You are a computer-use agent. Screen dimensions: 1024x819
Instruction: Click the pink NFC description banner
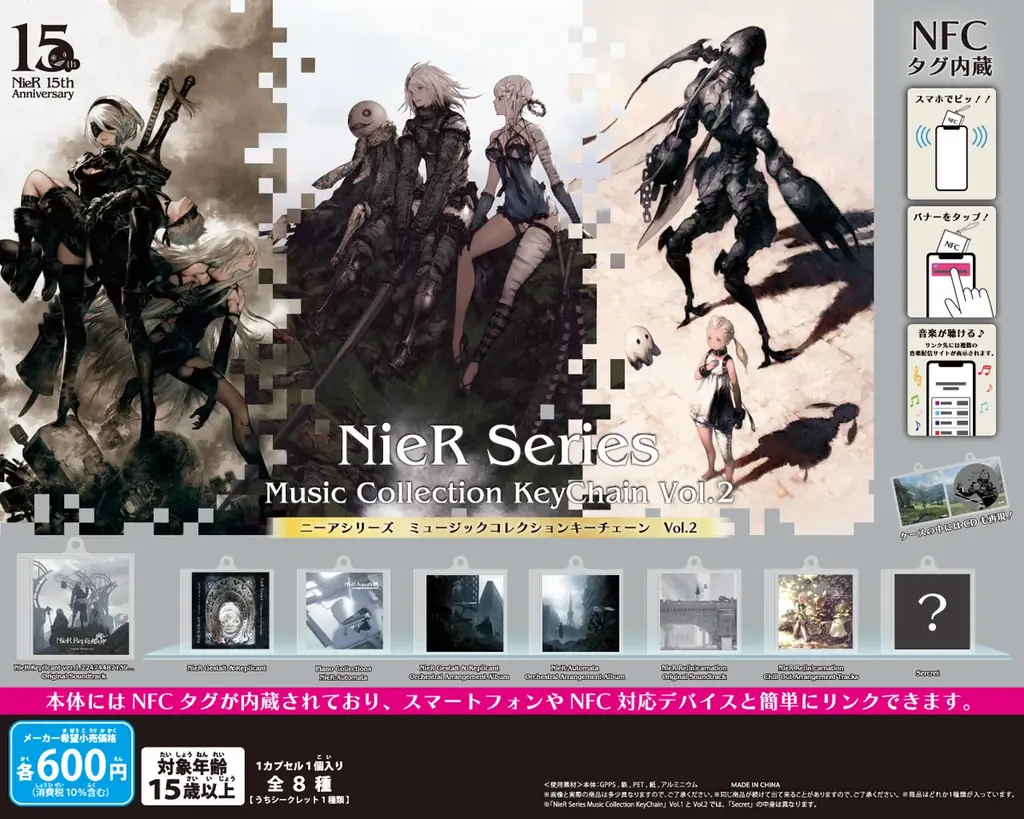(x=512, y=700)
